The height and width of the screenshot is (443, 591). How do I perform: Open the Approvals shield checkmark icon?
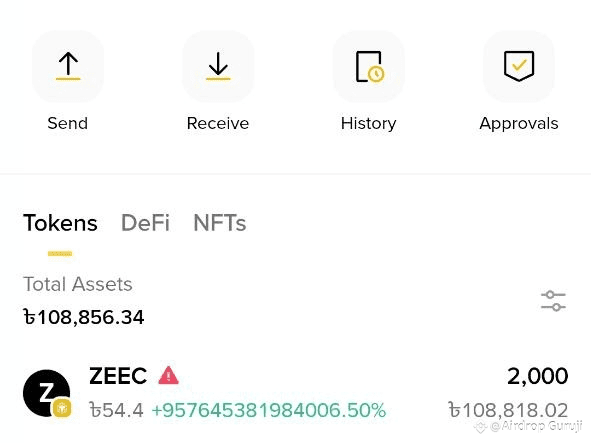click(519, 66)
